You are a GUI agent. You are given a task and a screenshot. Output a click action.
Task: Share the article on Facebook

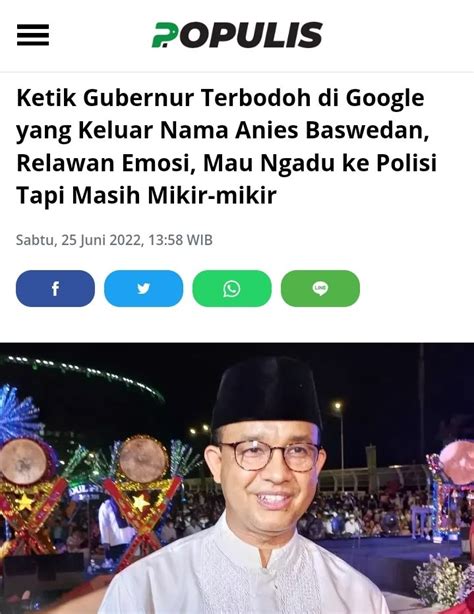[55, 289]
